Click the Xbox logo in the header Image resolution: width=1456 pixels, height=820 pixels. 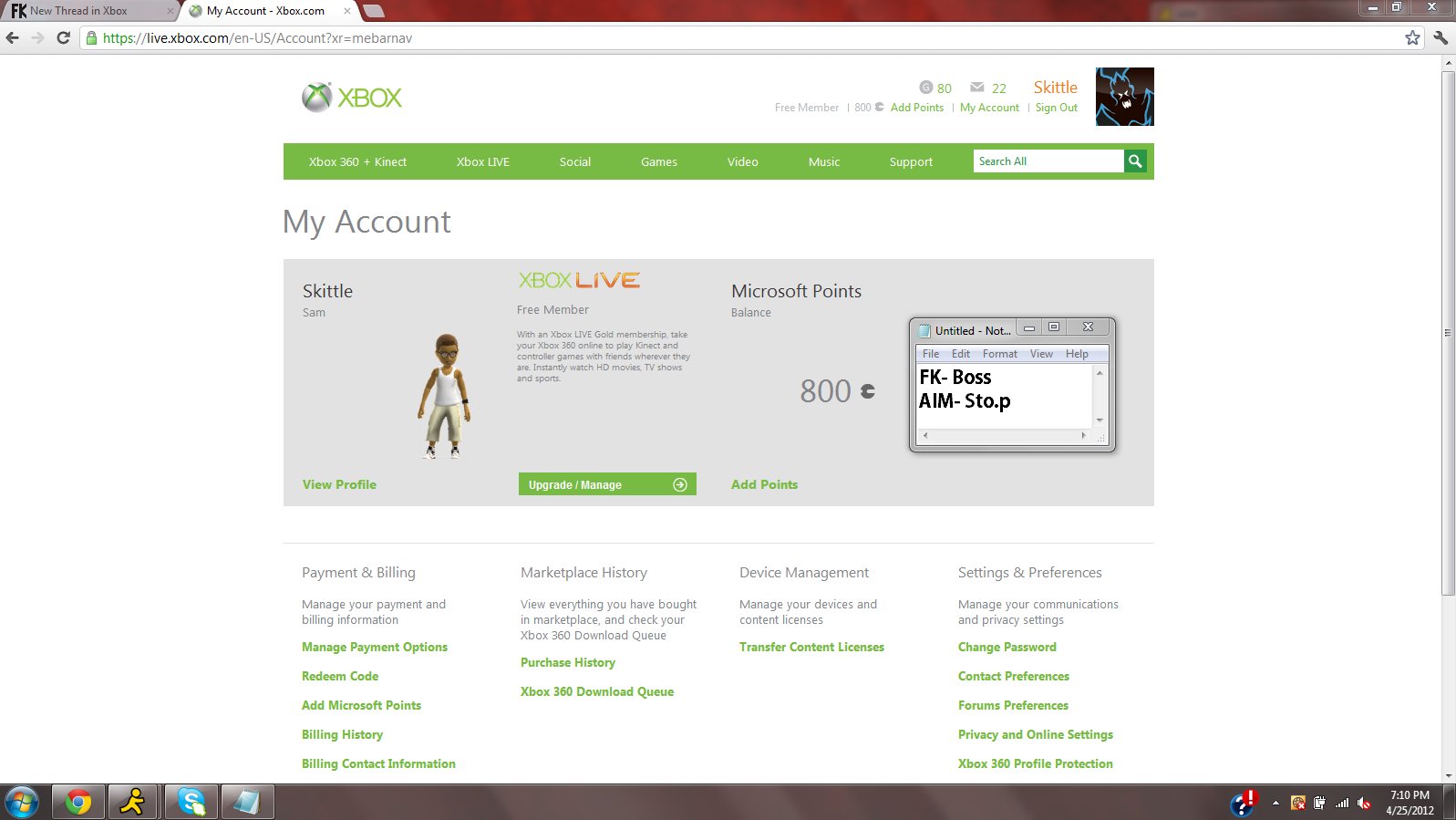(x=352, y=98)
